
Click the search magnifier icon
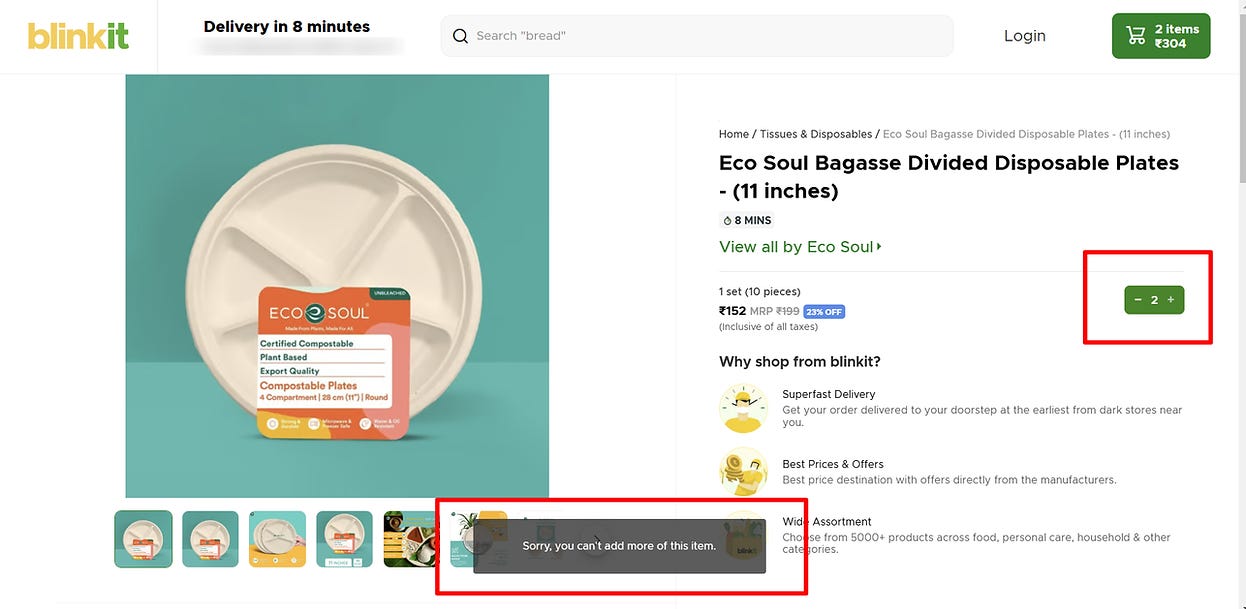[460, 36]
